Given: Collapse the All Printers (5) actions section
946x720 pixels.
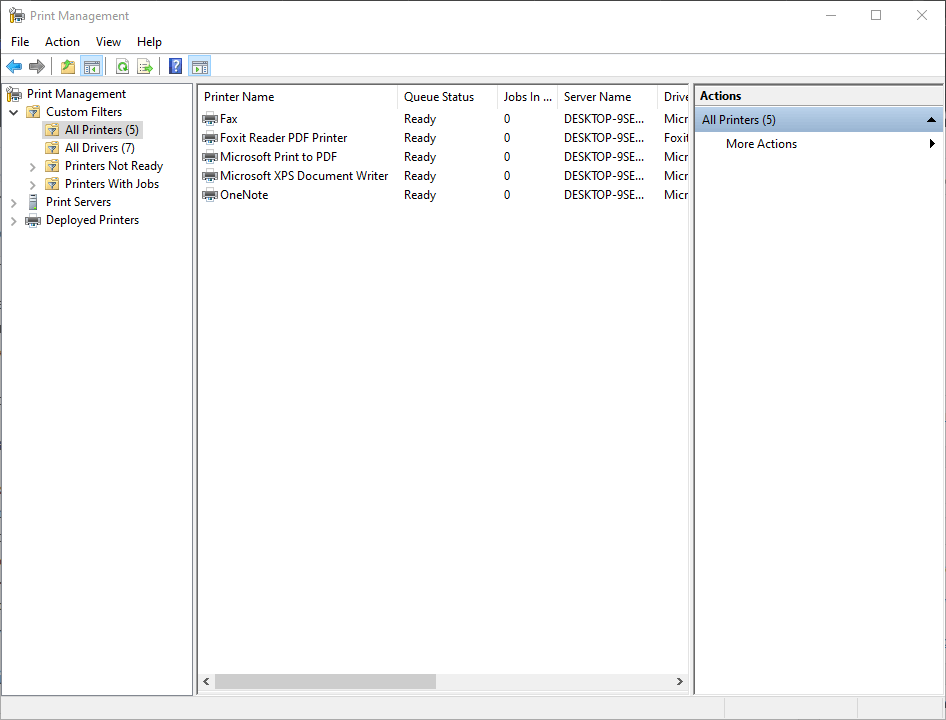Looking at the screenshot, I should tap(931, 119).
